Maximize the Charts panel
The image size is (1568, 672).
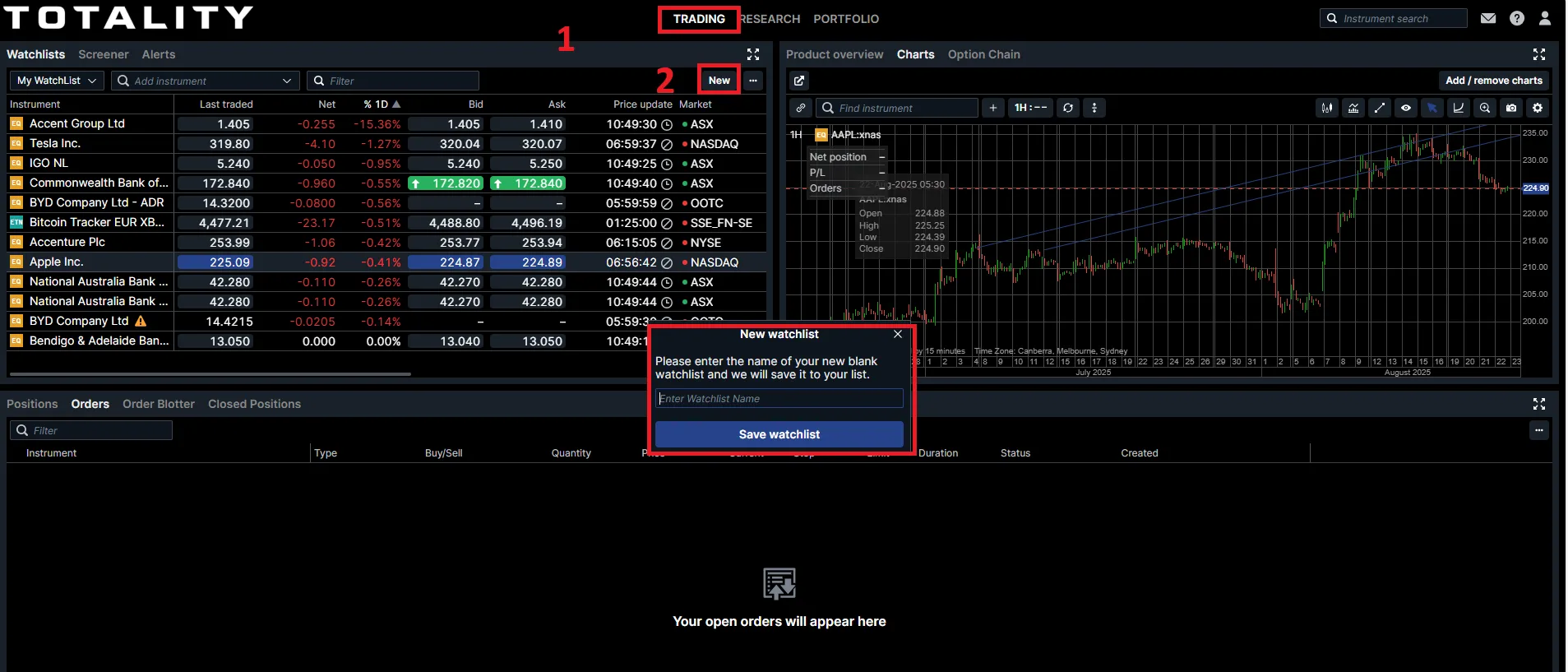click(1539, 54)
